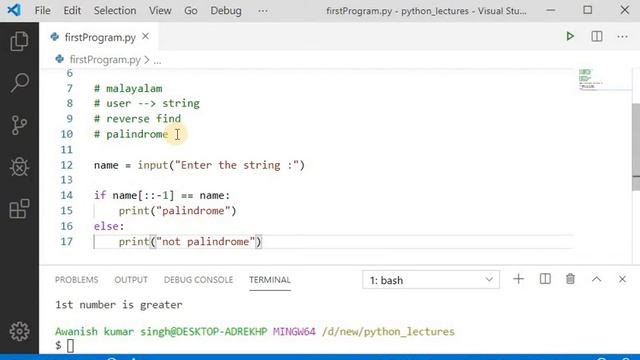Close the firstProgram.py tab
Viewport: 640px width, 360px height.
point(146,36)
